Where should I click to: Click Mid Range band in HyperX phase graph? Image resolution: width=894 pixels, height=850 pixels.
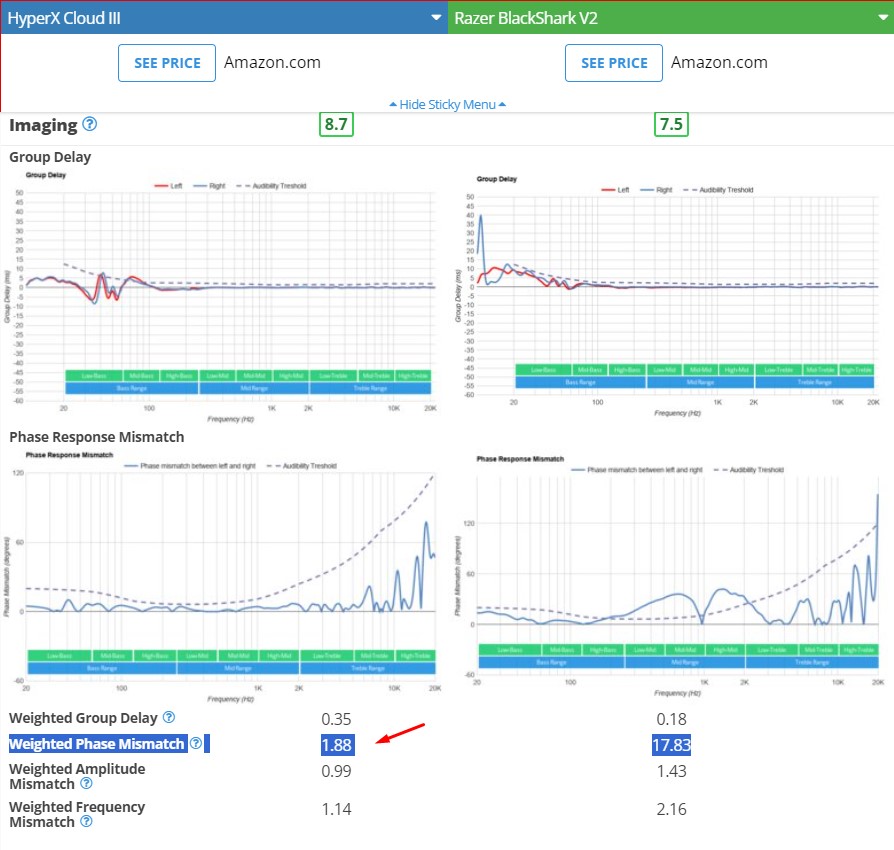(238, 668)
